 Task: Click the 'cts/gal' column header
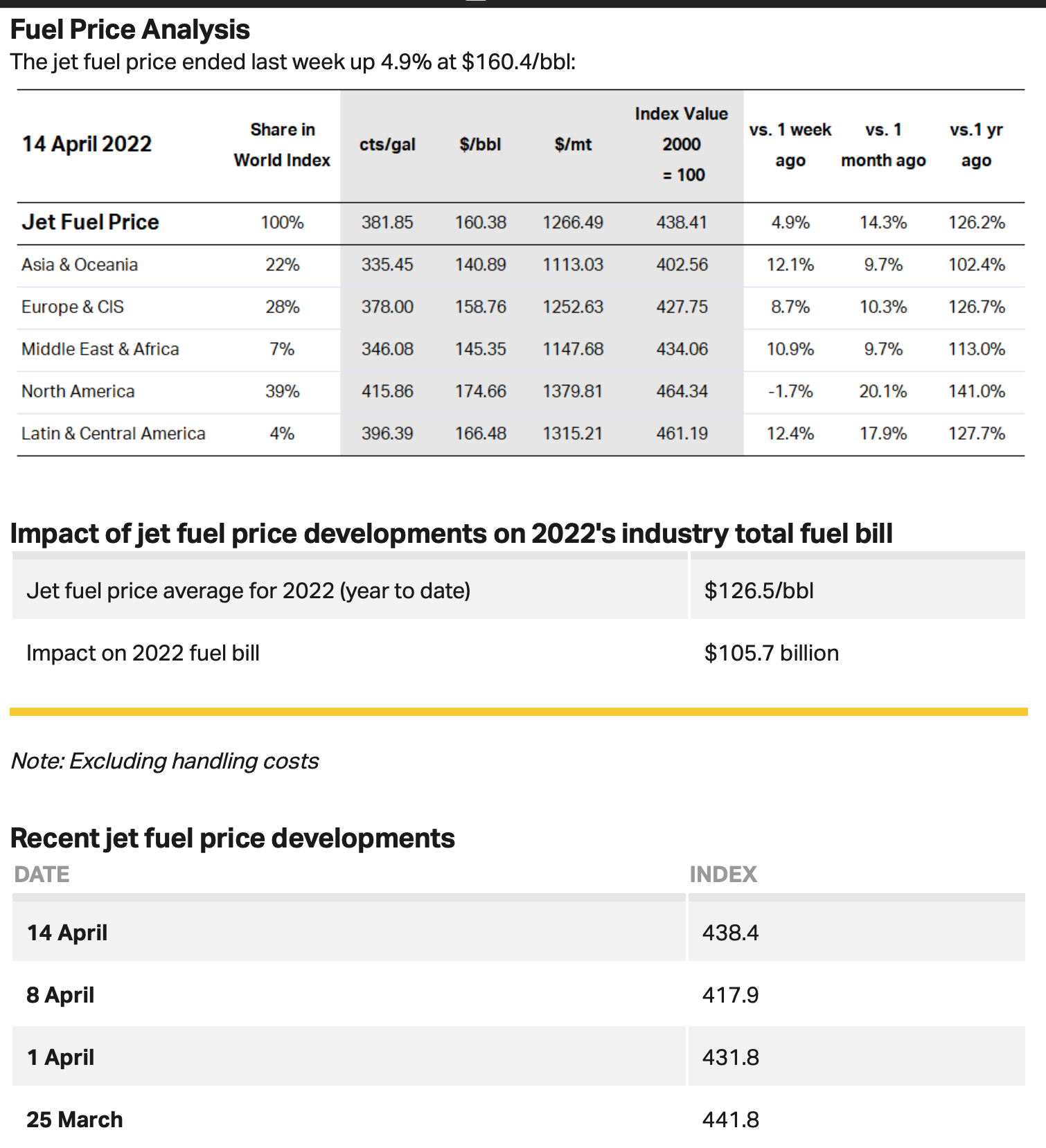point(387,145)
